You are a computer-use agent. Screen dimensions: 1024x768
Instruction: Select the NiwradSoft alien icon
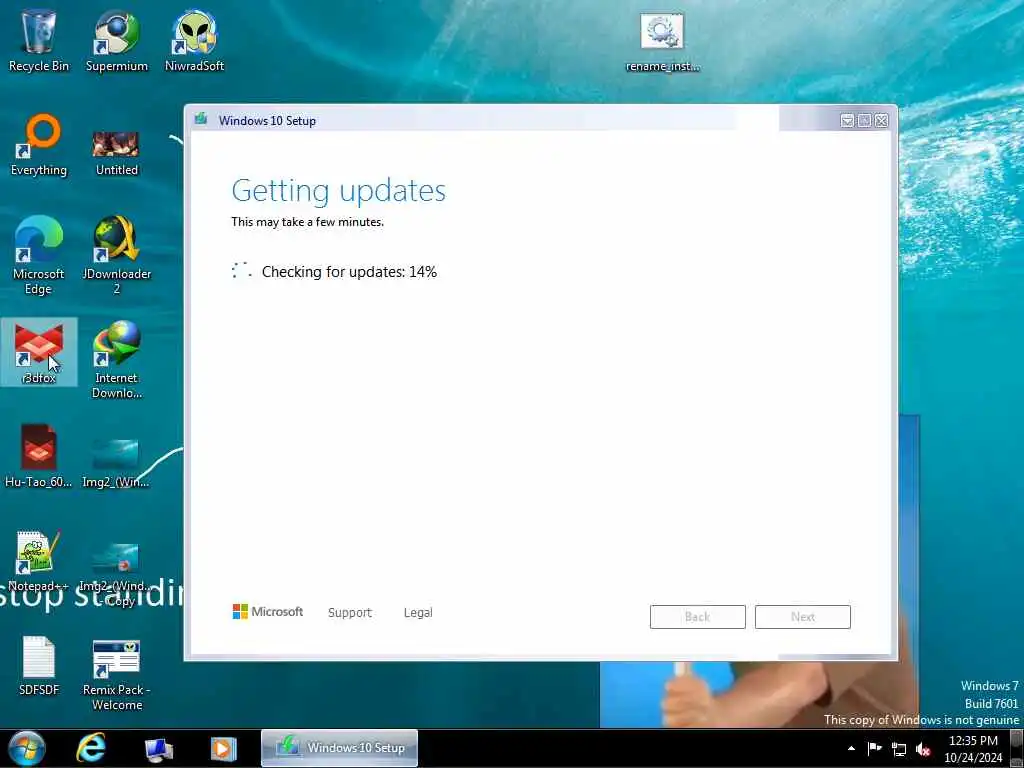(x=194, y=40)
